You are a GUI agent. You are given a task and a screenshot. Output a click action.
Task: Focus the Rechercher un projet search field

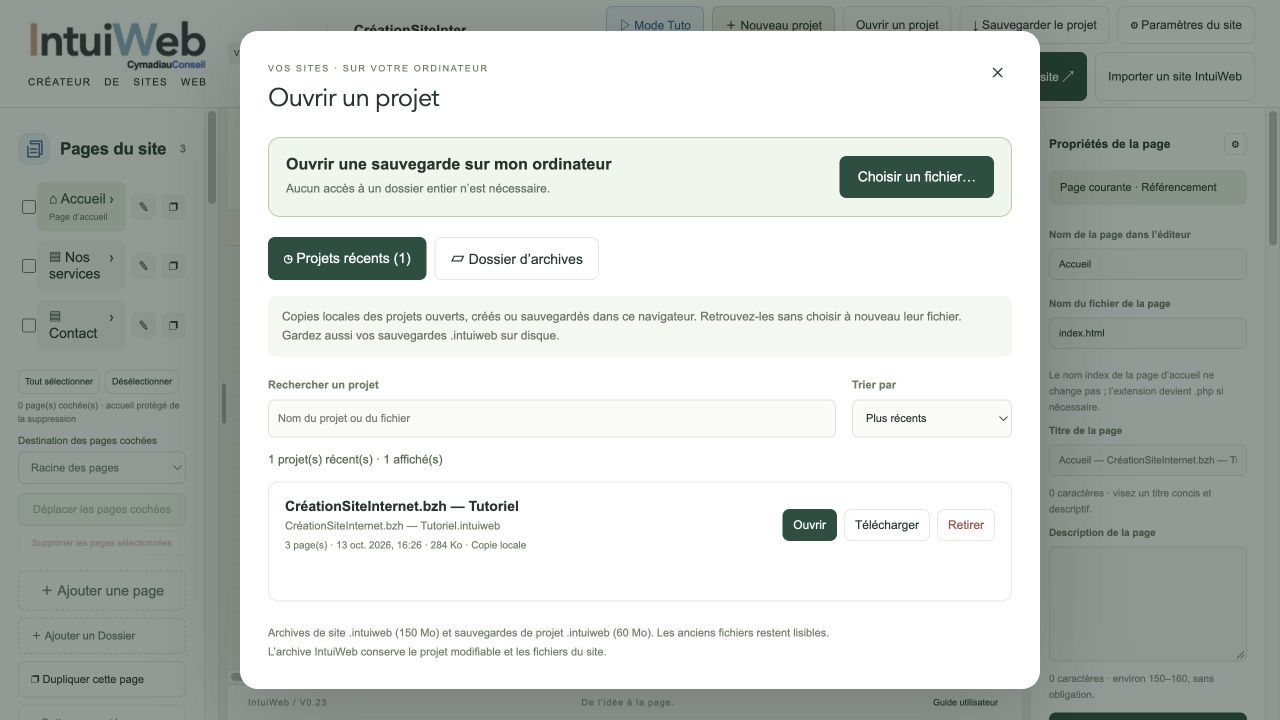(x=552, y=418)
